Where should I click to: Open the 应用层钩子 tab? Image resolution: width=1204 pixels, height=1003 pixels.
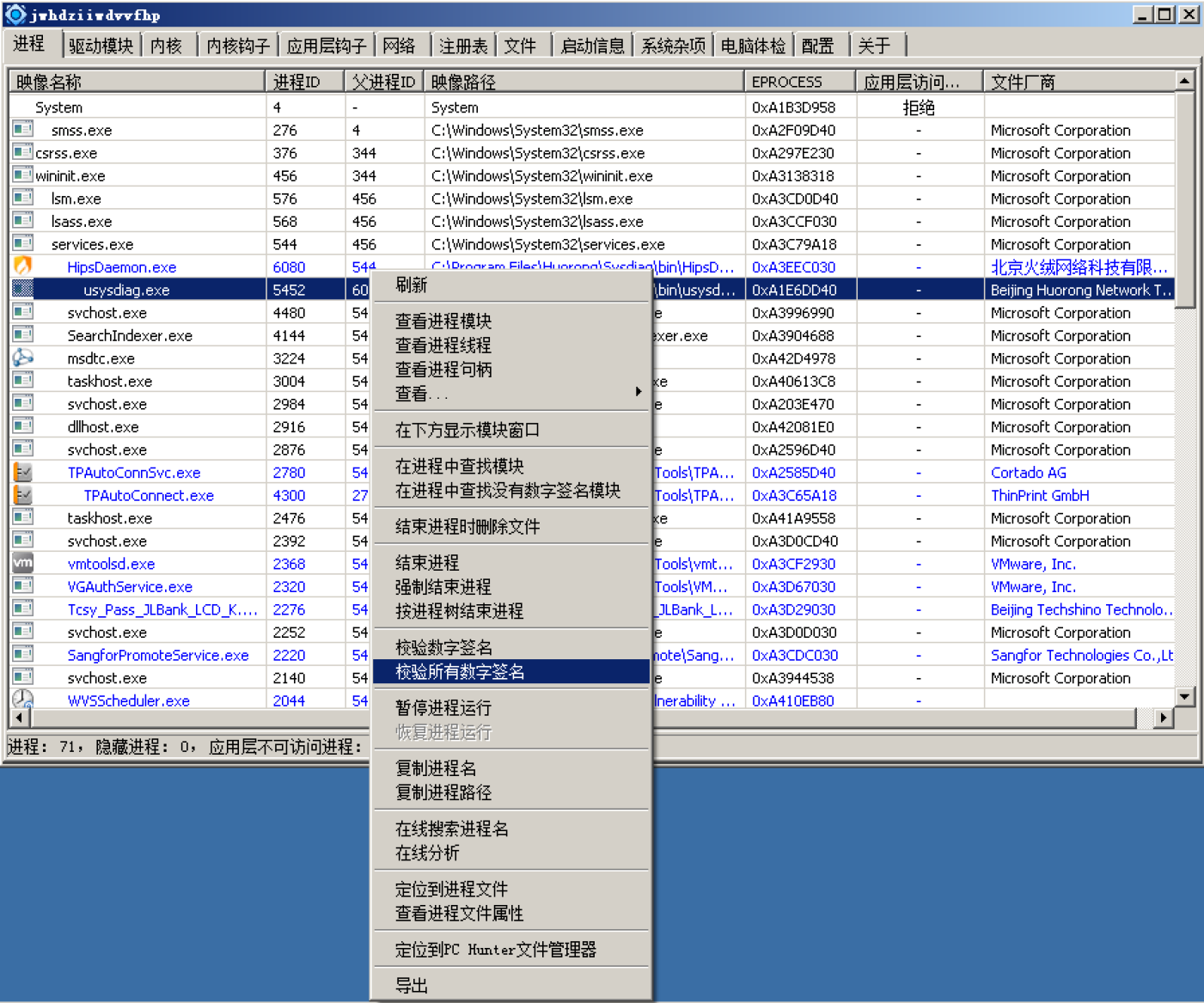coord(327,46)
